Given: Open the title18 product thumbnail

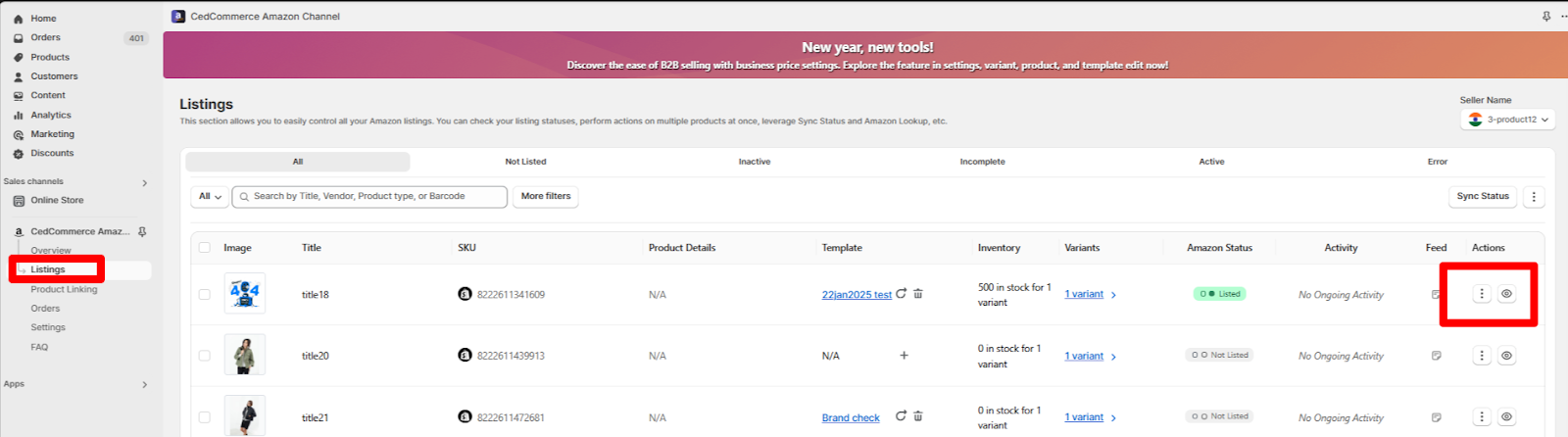Looking at the screenshot, I should (244, 293).
